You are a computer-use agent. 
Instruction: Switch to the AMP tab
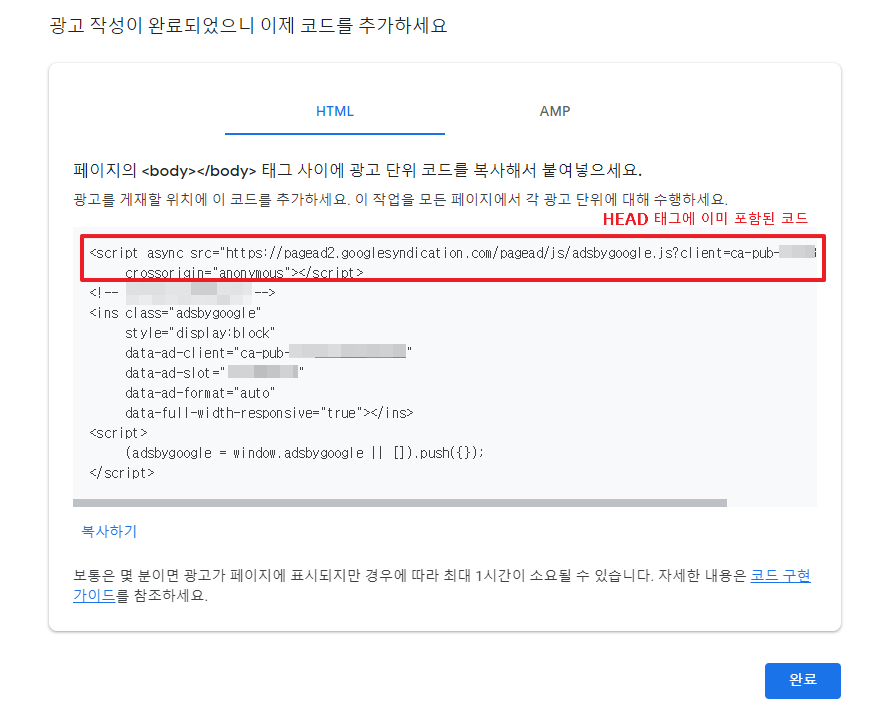point(555,111)
